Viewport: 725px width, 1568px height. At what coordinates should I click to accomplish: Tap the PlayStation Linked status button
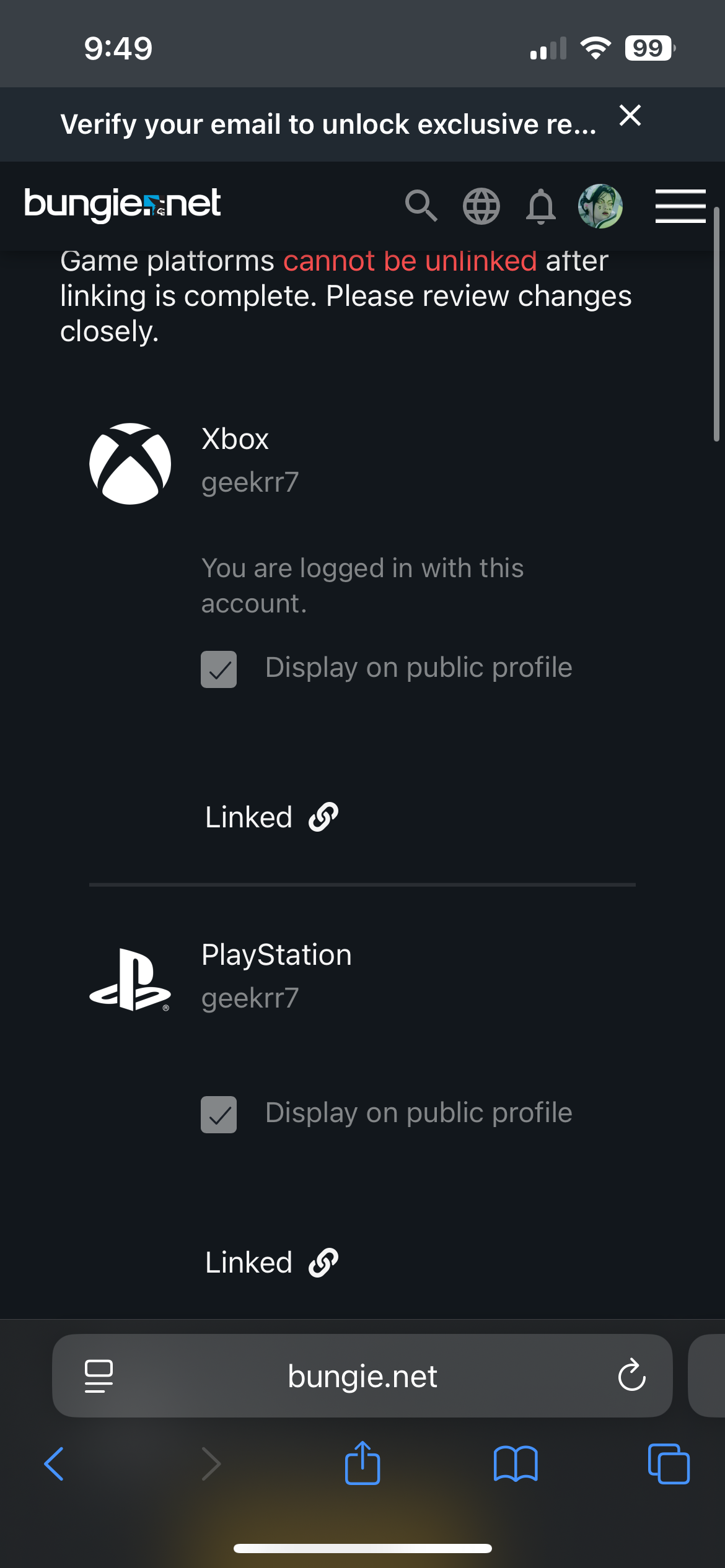pyautogui.click(x=271, y=1263)
